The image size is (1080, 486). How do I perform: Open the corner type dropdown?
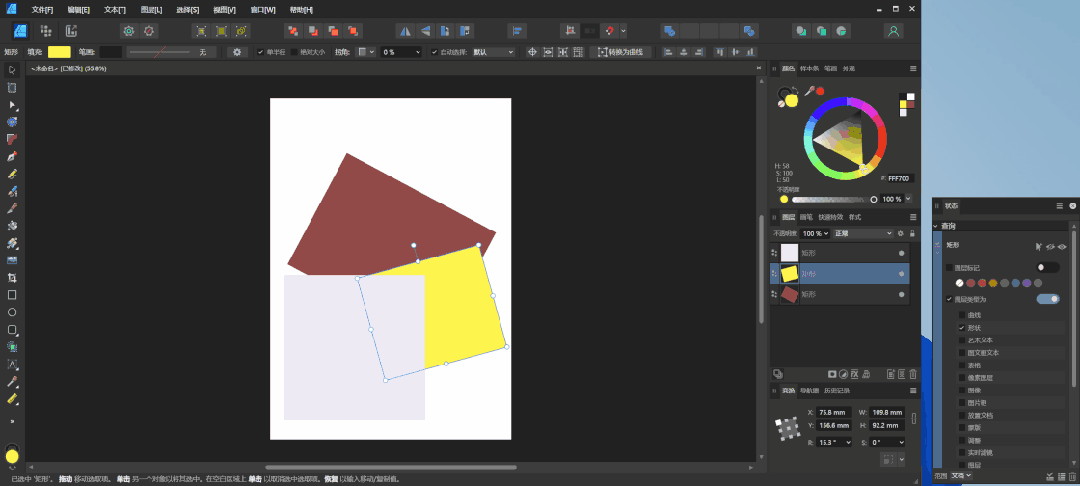click(x=365, y=52)
